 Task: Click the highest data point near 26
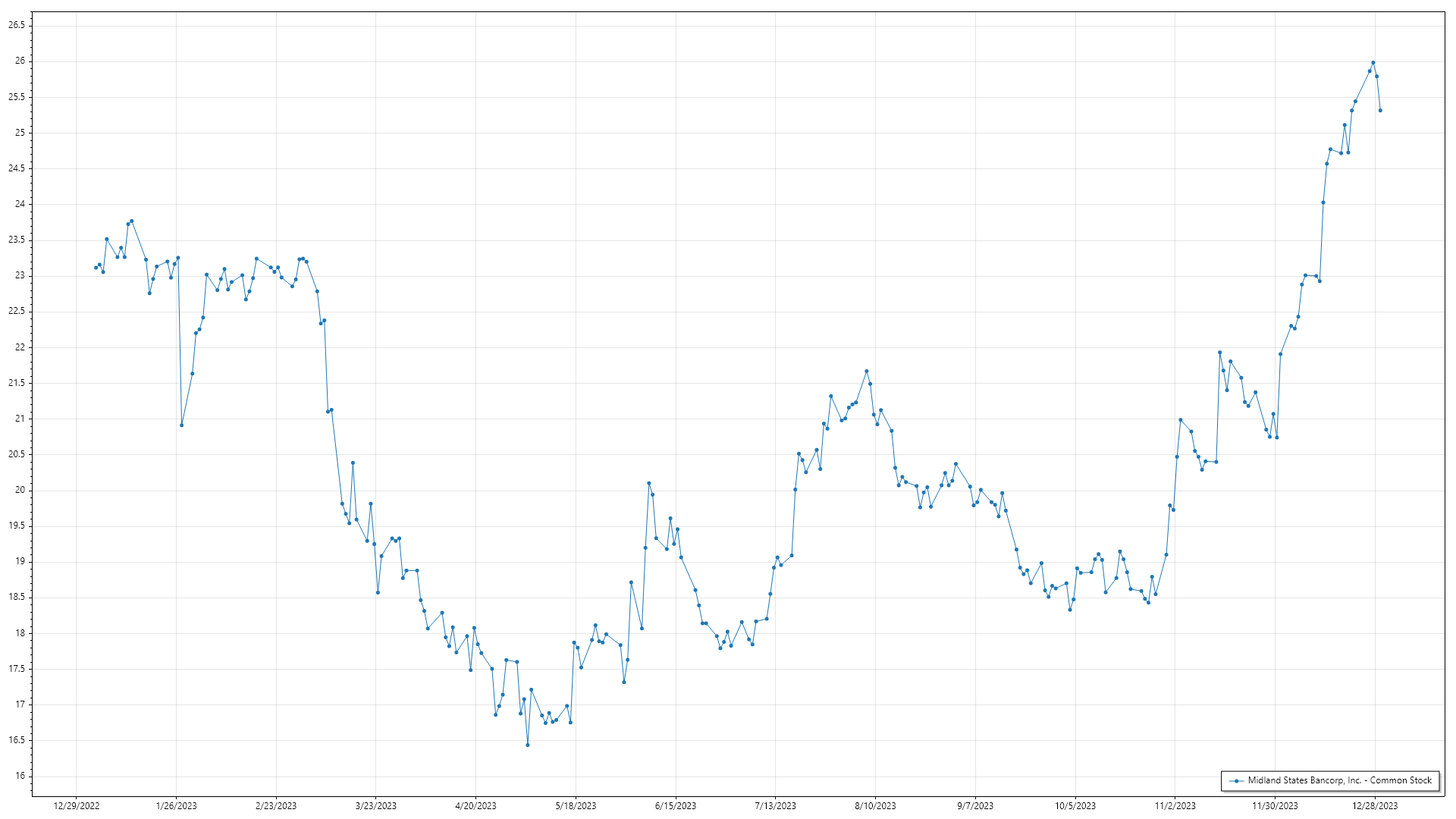1373,63
